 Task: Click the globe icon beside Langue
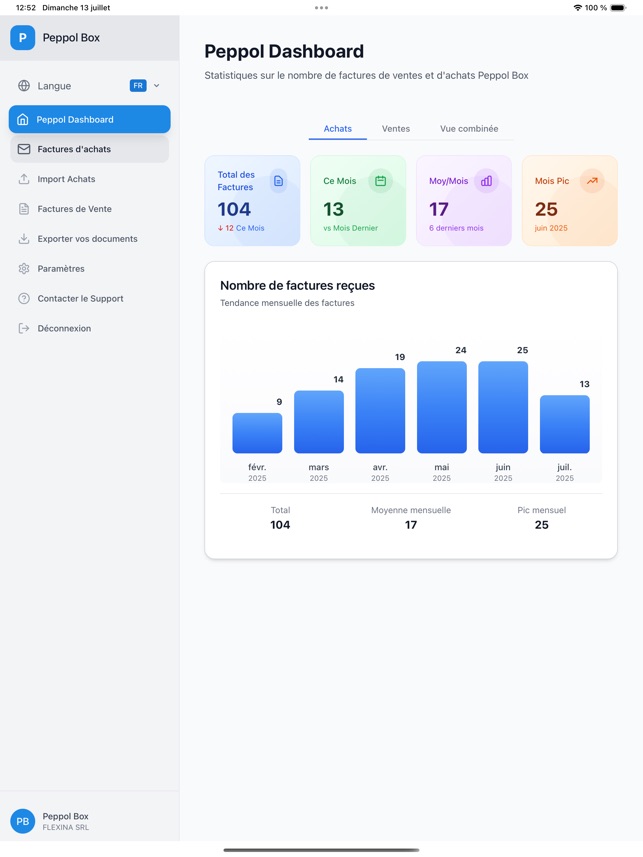[24, 86]
